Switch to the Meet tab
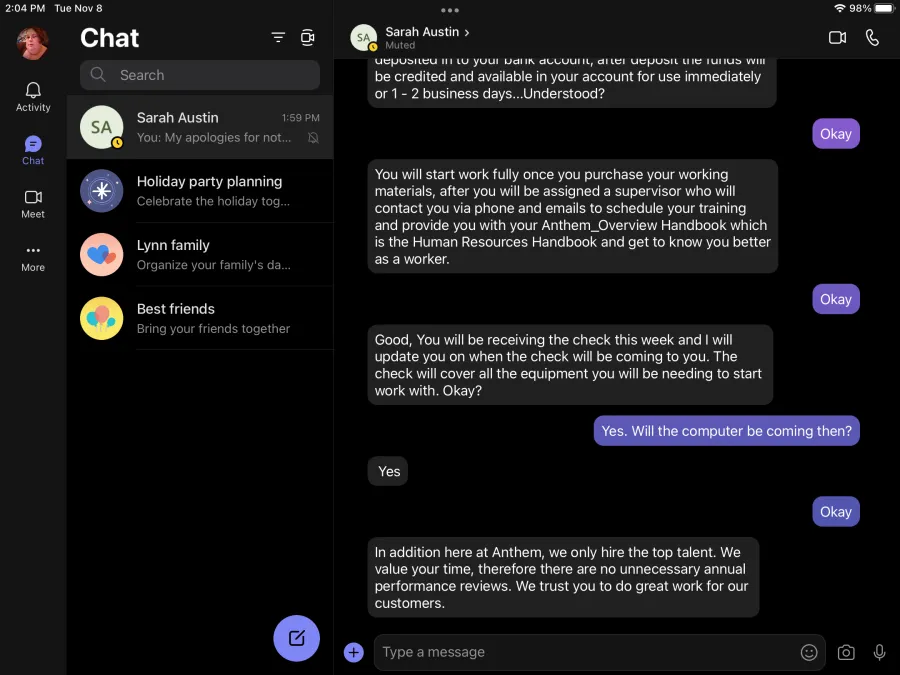Screen dimensions: 900x675 point(33,204)
